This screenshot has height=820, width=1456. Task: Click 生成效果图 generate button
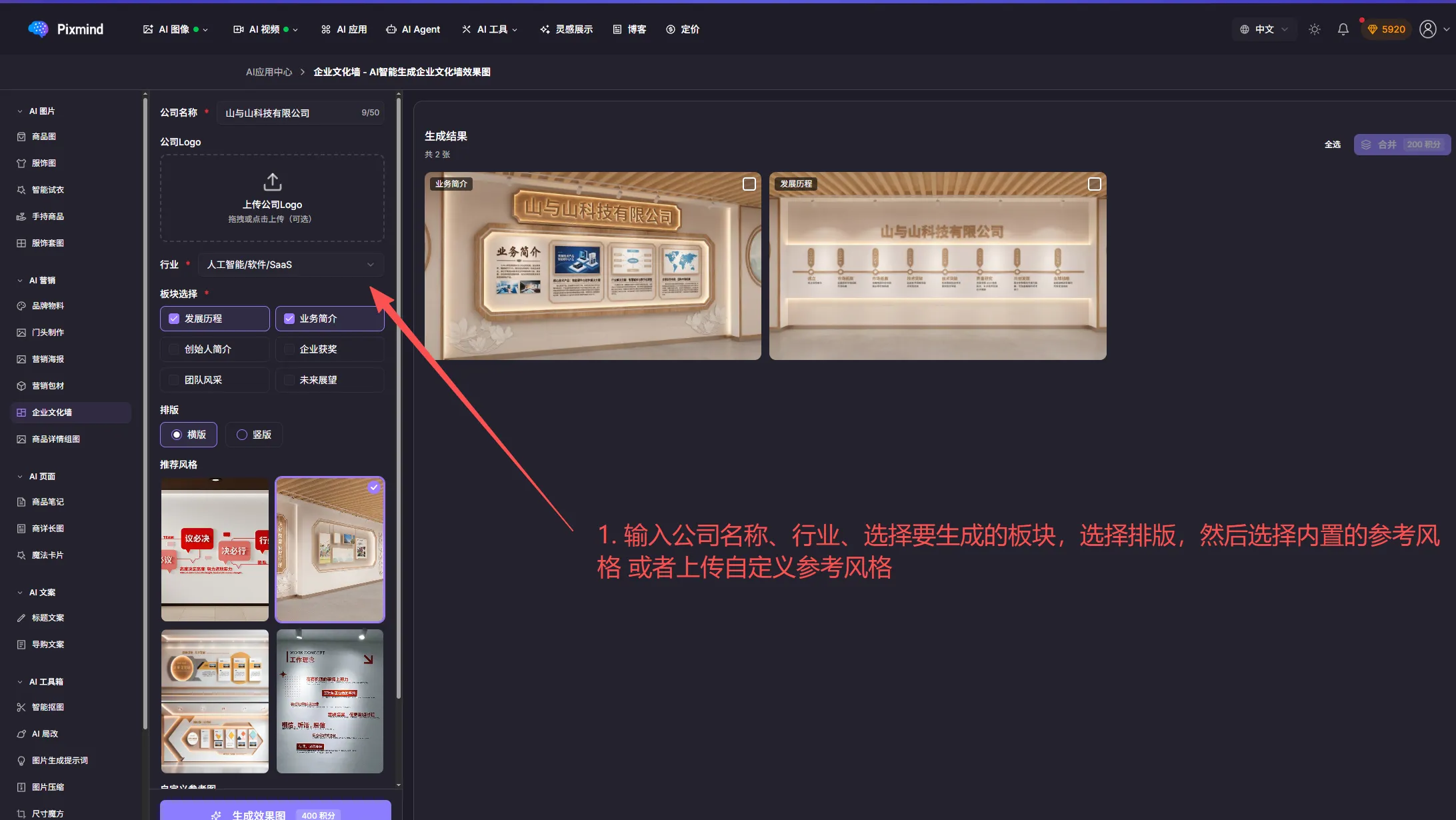tap(275, 811)
